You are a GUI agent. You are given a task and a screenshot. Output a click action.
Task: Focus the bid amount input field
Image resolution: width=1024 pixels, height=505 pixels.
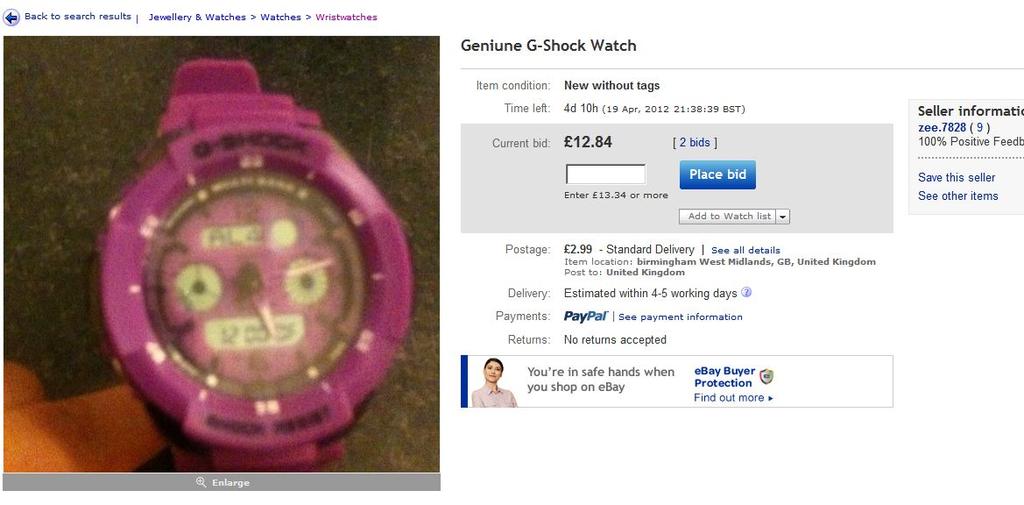click(x=605, y=174)
